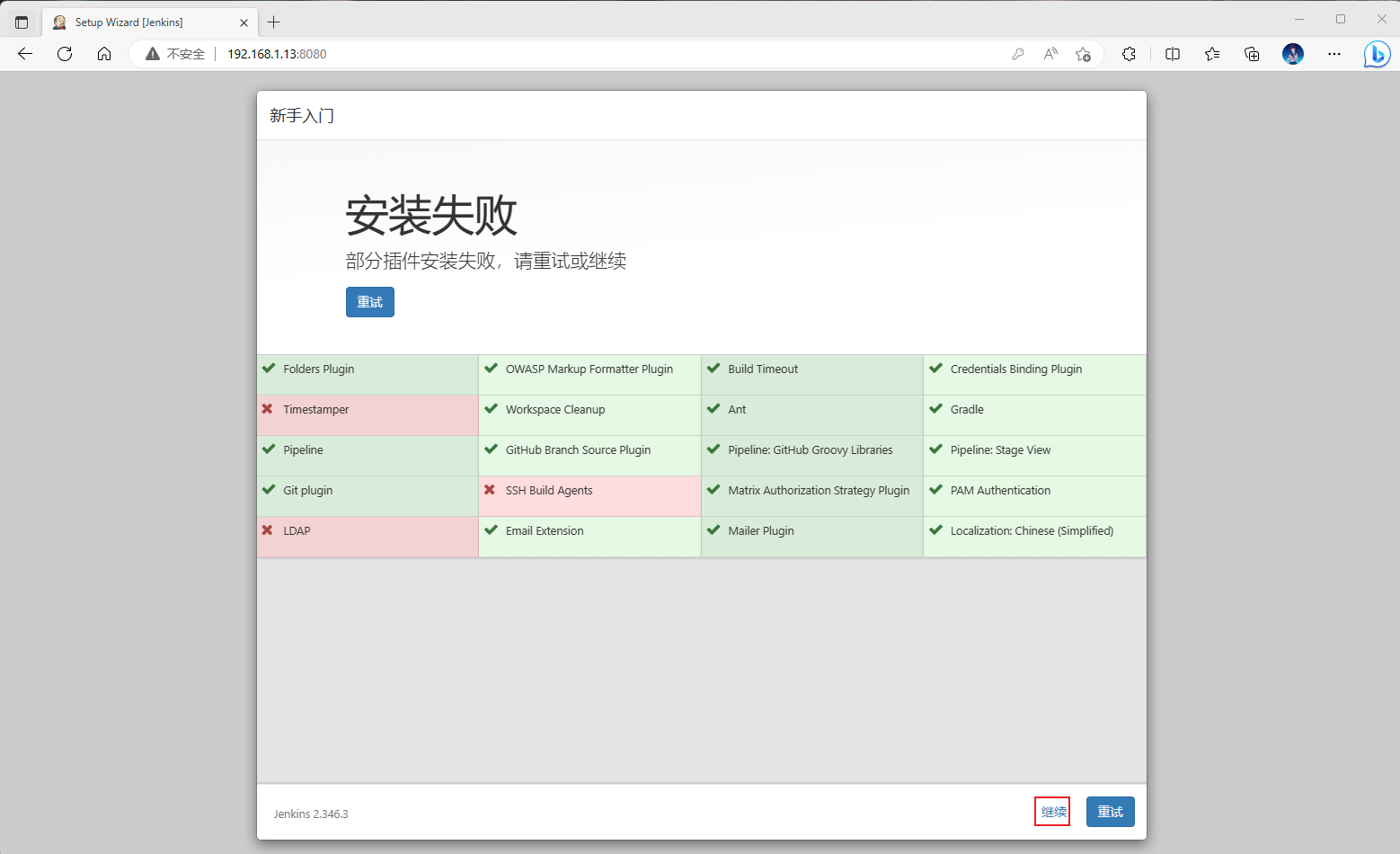1400x854 pixels.
Task: Open the user profile avatar
Action: [1293, 54]
